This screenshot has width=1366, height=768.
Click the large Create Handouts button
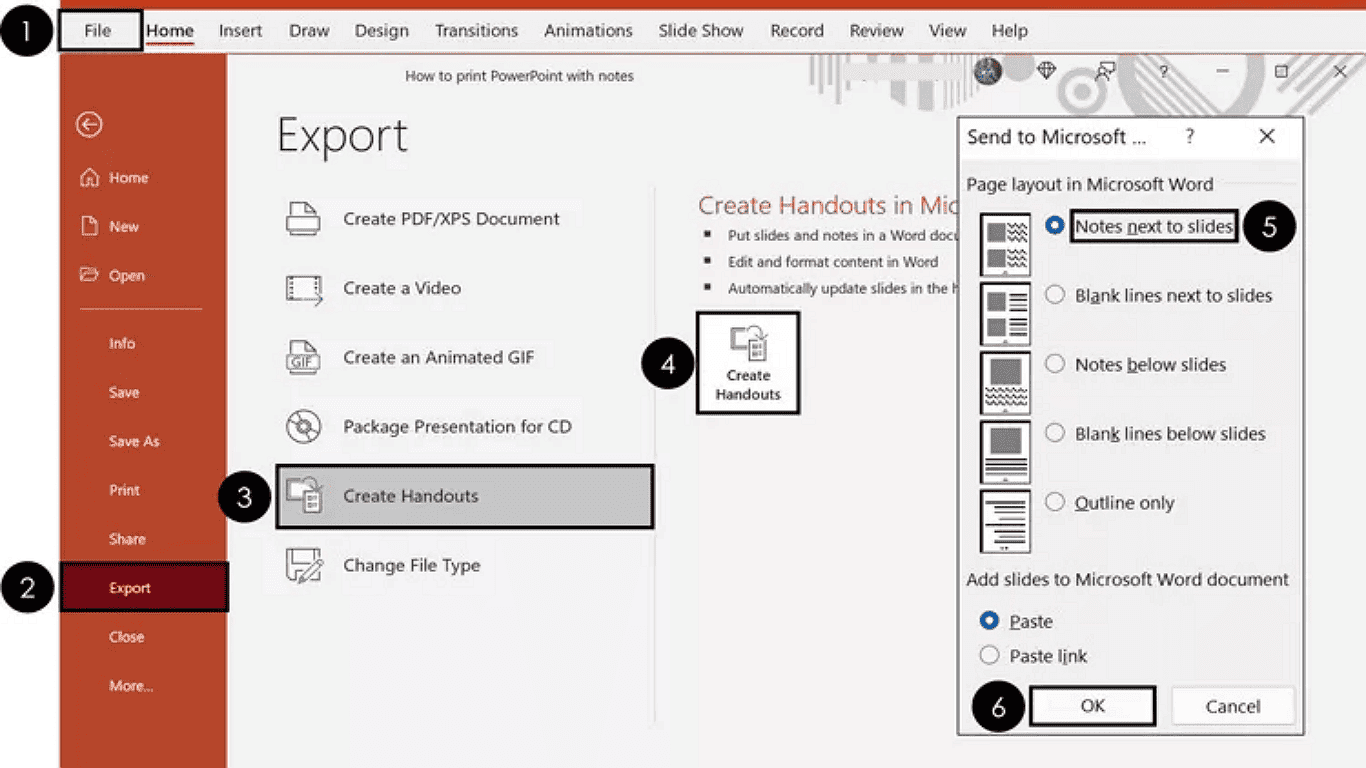pos(748,363)
